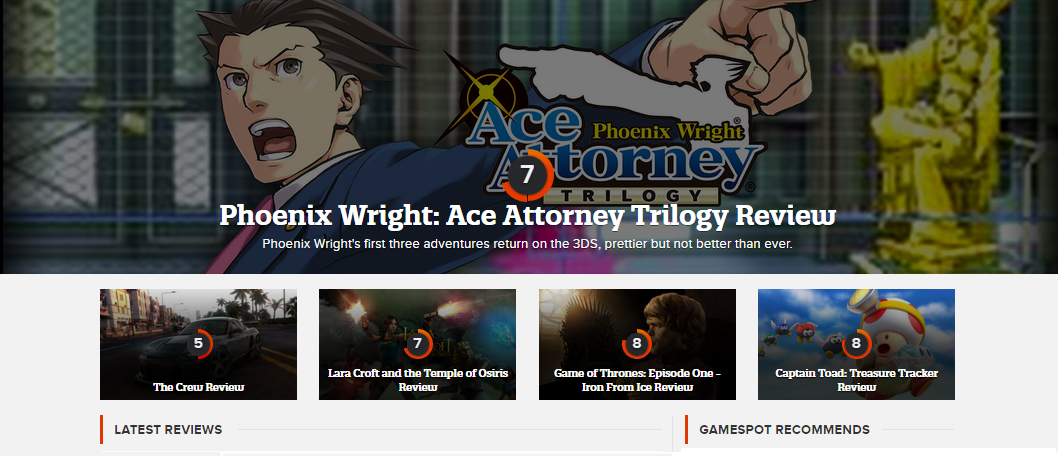1058x456 pixels.
Task: Click the hero subtitle about the 3DS return
Action: (x=528, y=244)
